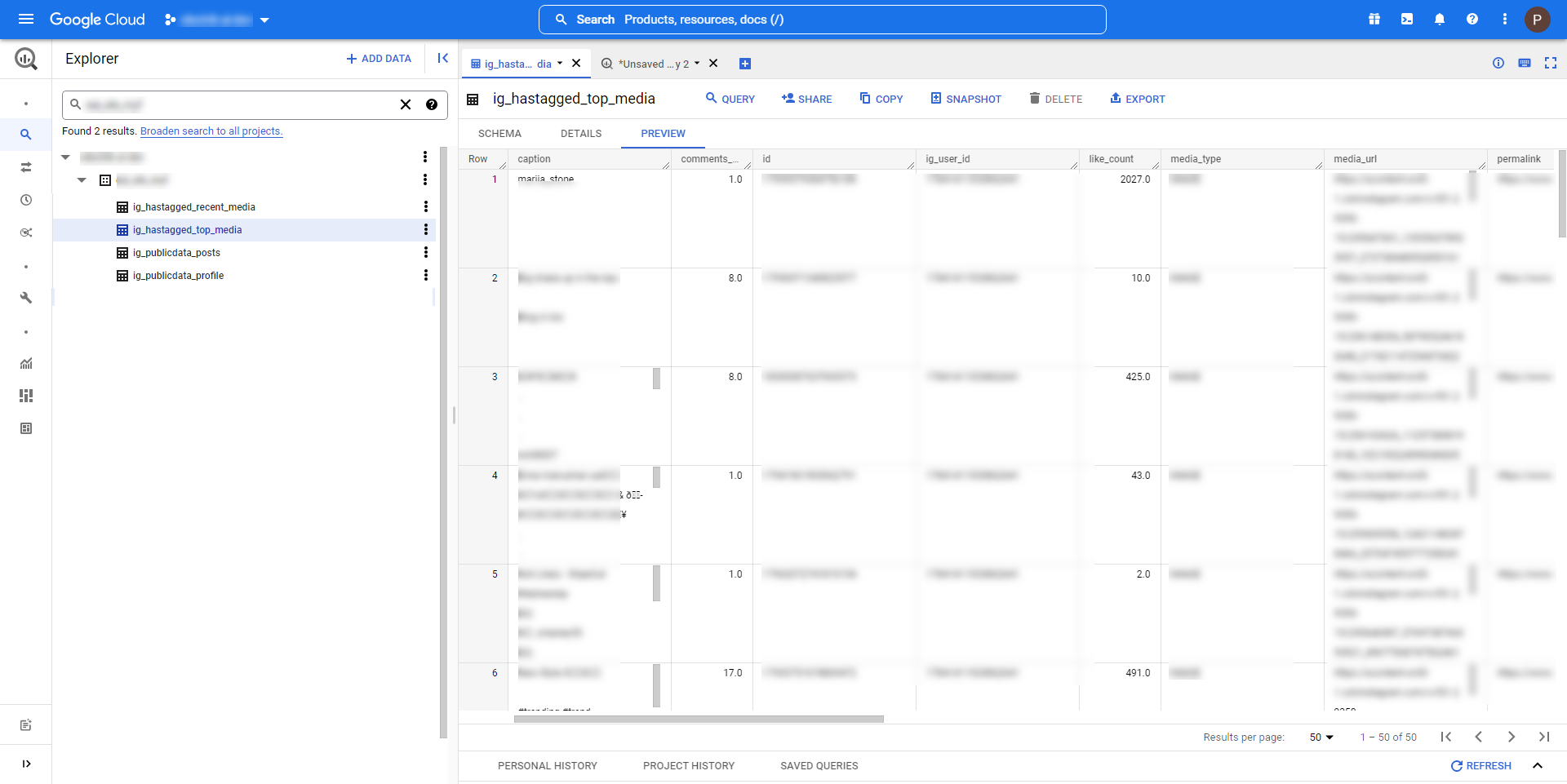Click Broaden search to all projects link
Screen dimensions: 1567x784
(211, 131)
